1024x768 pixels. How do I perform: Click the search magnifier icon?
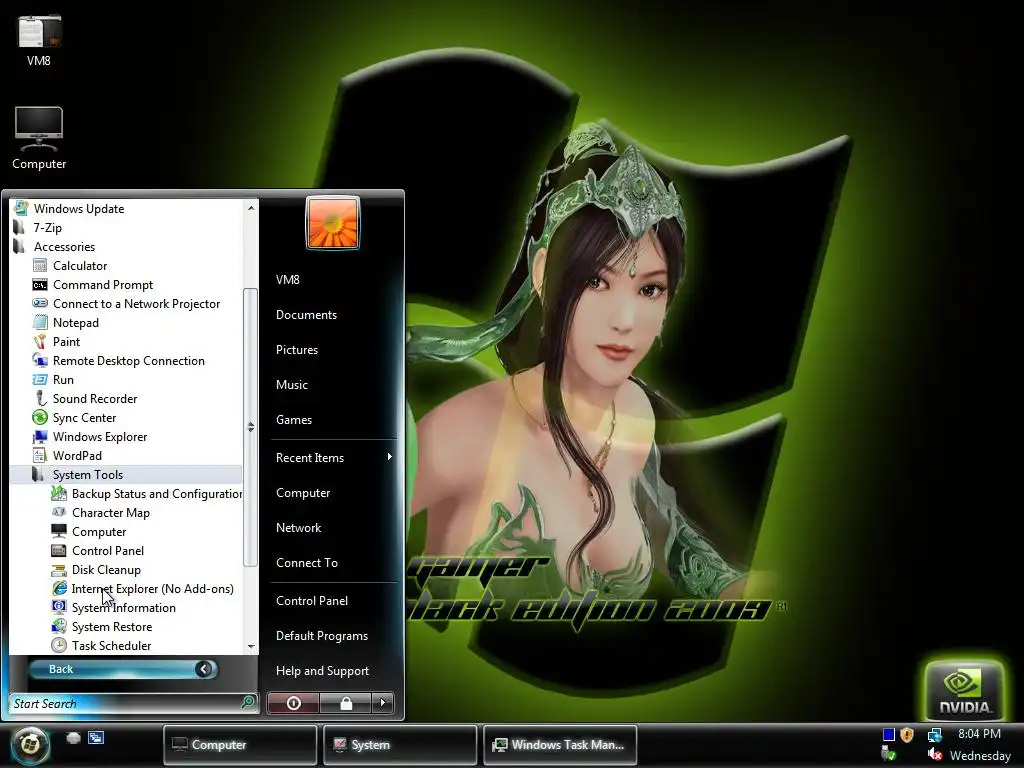pos(248,703)
